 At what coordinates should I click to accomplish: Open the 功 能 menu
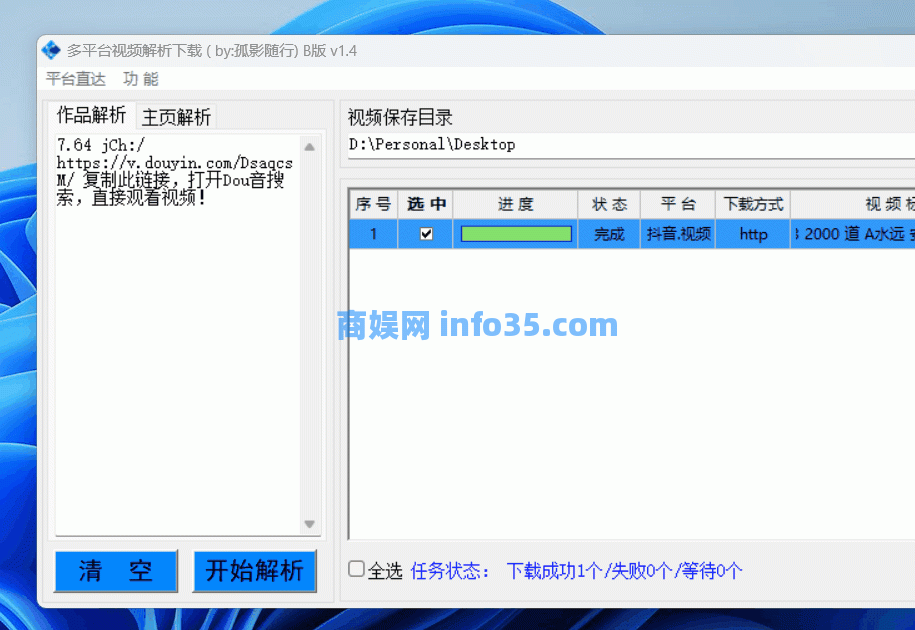pos(140,79)
